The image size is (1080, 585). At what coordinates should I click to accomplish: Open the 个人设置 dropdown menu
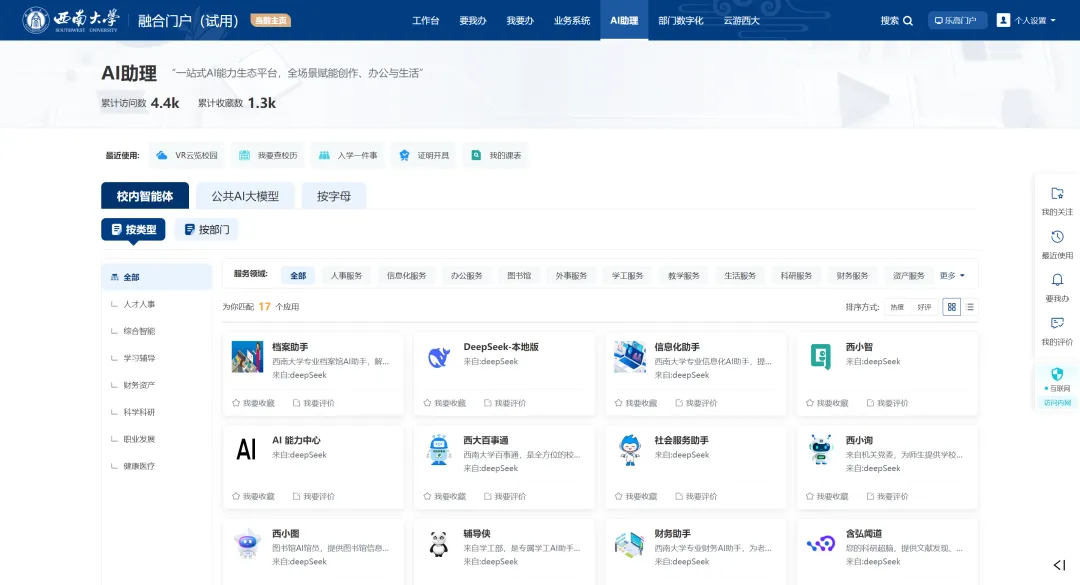(x=1027, y=20)
